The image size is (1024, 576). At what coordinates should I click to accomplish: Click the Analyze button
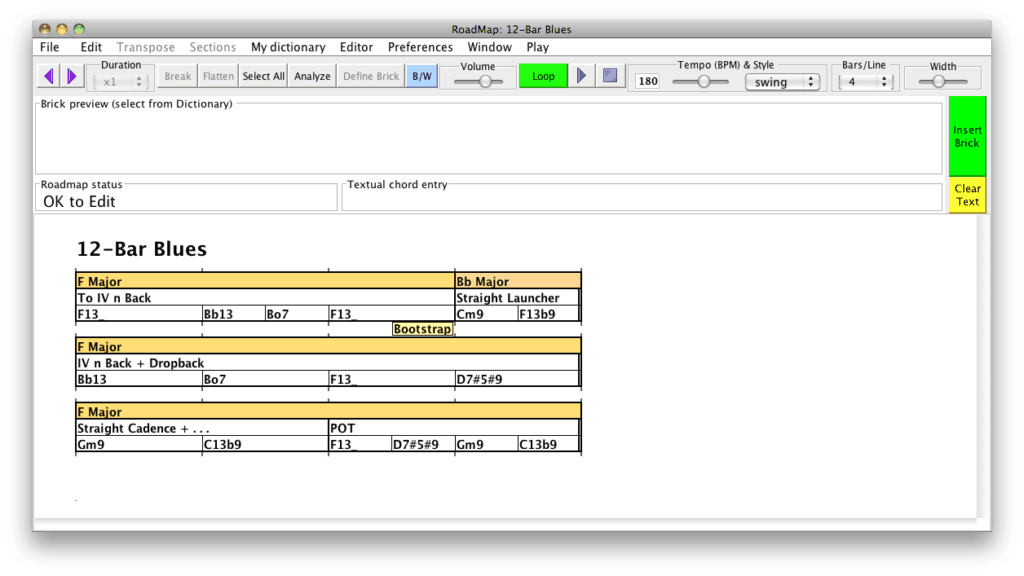312,76
